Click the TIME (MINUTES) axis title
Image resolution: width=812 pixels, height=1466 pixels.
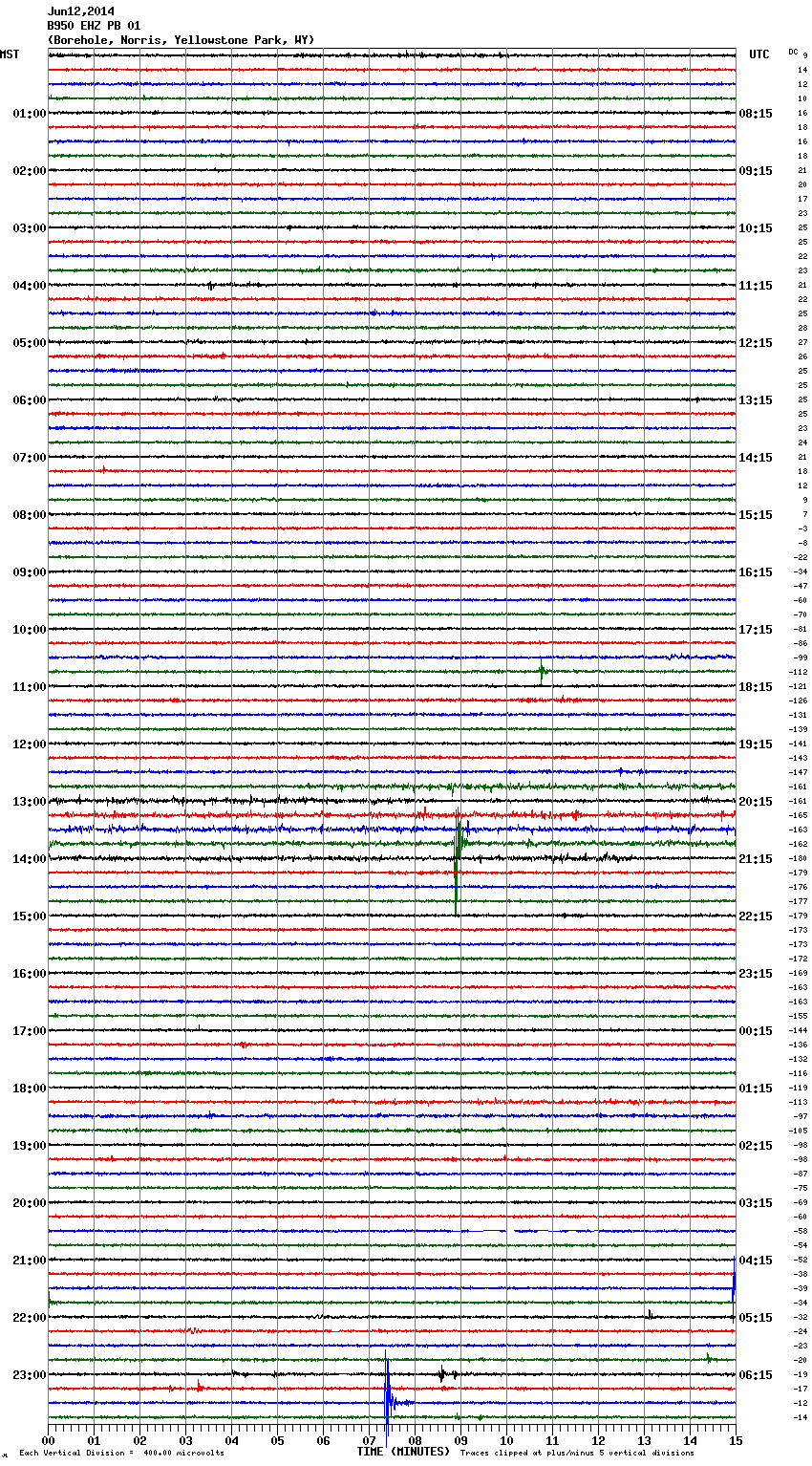coord(403,1452)
